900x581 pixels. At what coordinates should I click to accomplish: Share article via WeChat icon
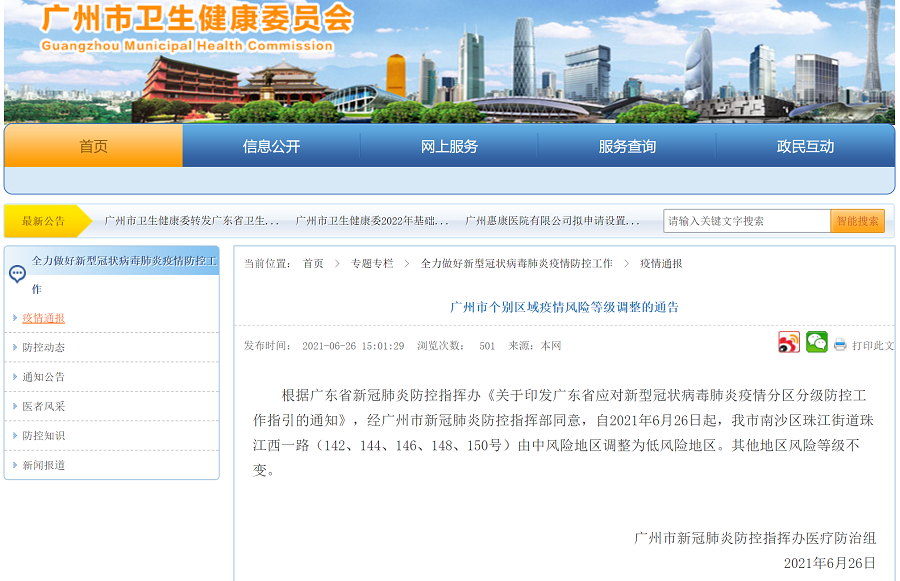pos(817,343)
